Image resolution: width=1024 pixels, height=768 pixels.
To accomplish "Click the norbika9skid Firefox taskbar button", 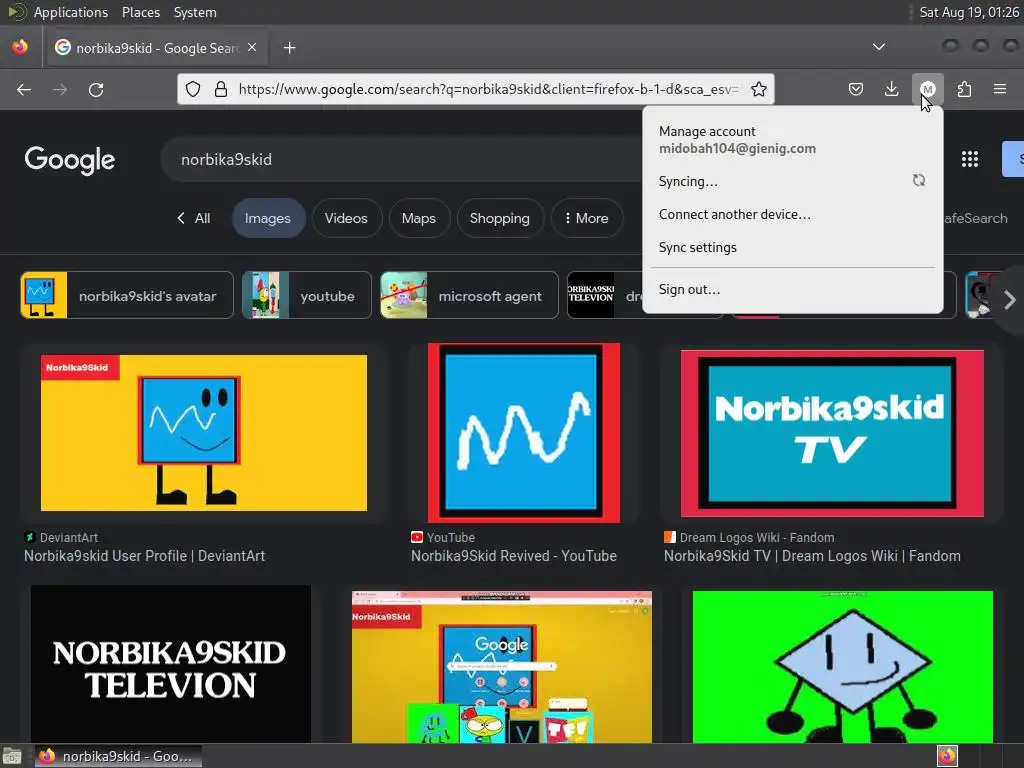I will [118, 756].
